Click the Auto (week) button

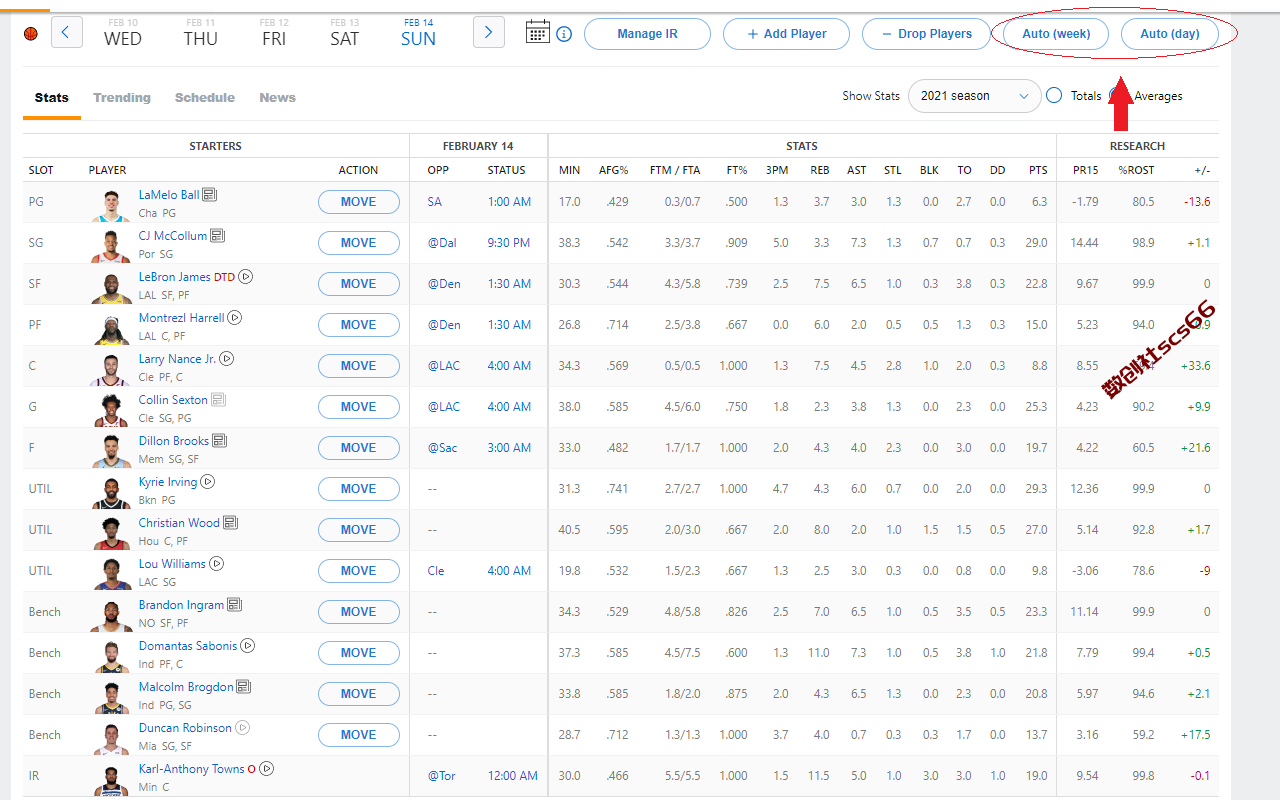click(1056, 34)
